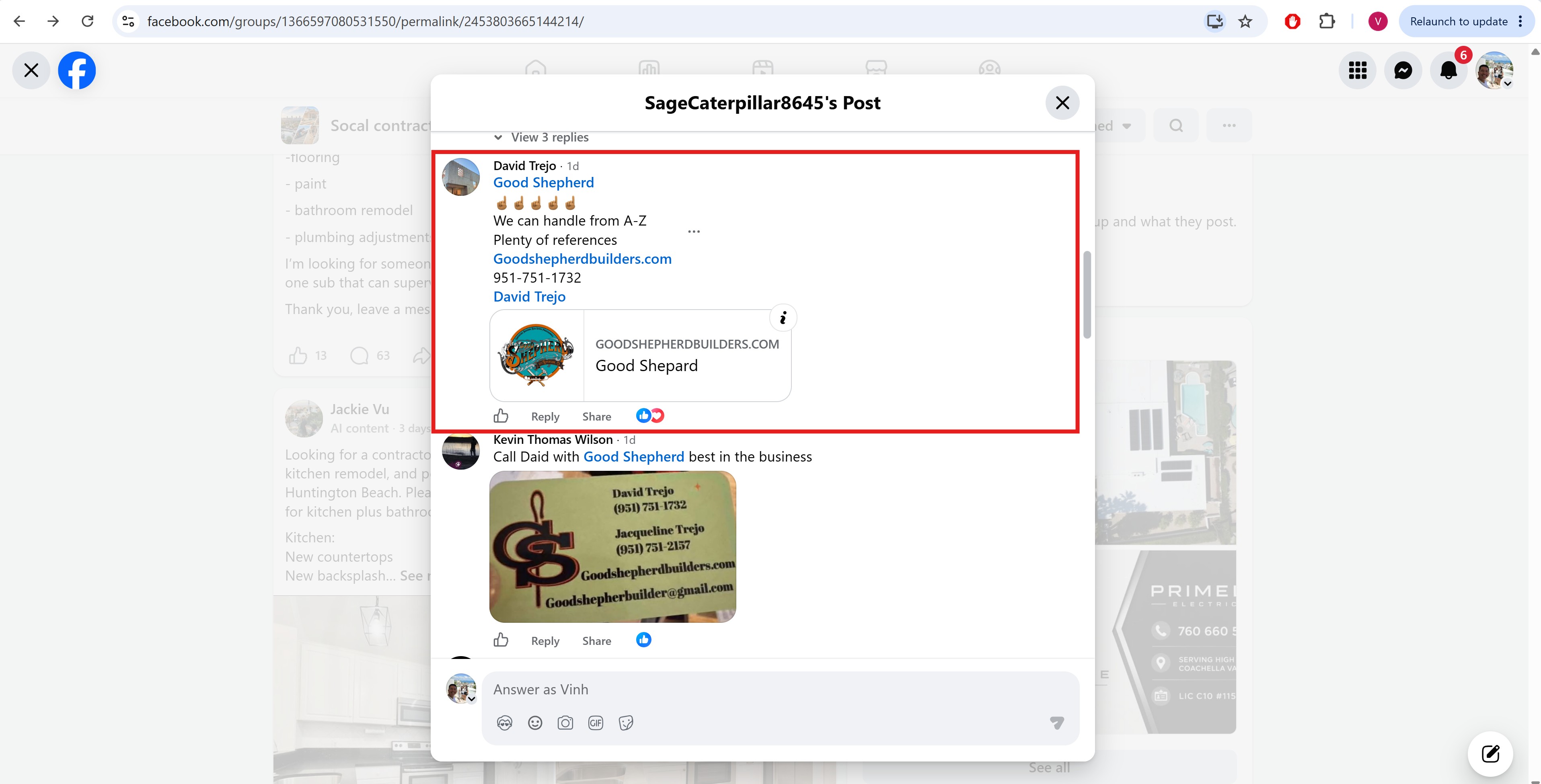Insert an avatar sticker in comment
The width and height of the screenshot is (1541, 784).
(504, 723)
